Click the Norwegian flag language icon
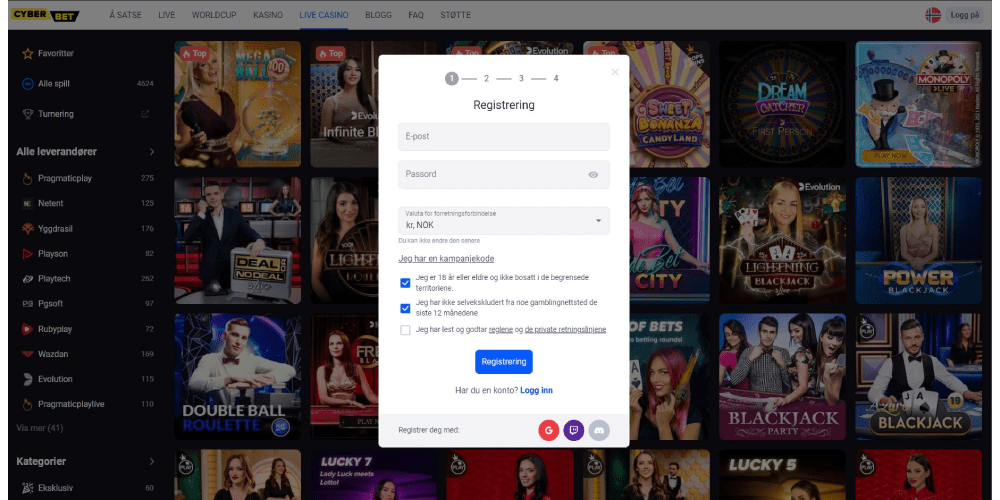The height and width of the screenshot is (500, 1000). pos(932,15)
